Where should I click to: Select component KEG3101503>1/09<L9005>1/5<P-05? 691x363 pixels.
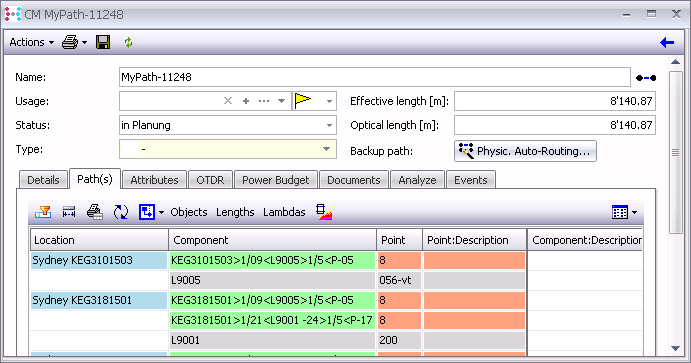pos(272,260)
